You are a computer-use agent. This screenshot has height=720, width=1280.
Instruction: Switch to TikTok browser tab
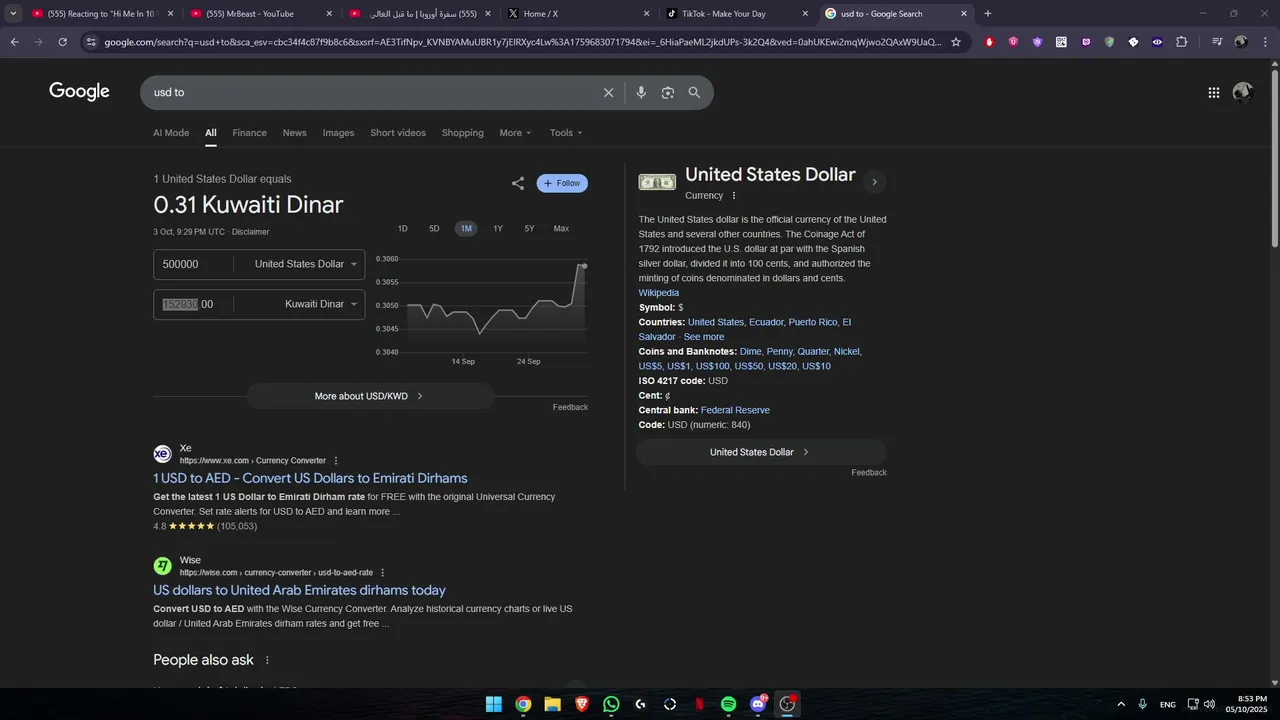click(x=738, y=14)
